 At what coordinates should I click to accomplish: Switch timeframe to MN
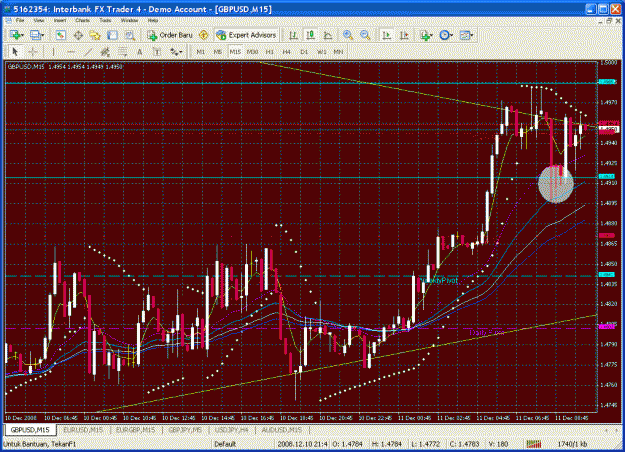338,52
